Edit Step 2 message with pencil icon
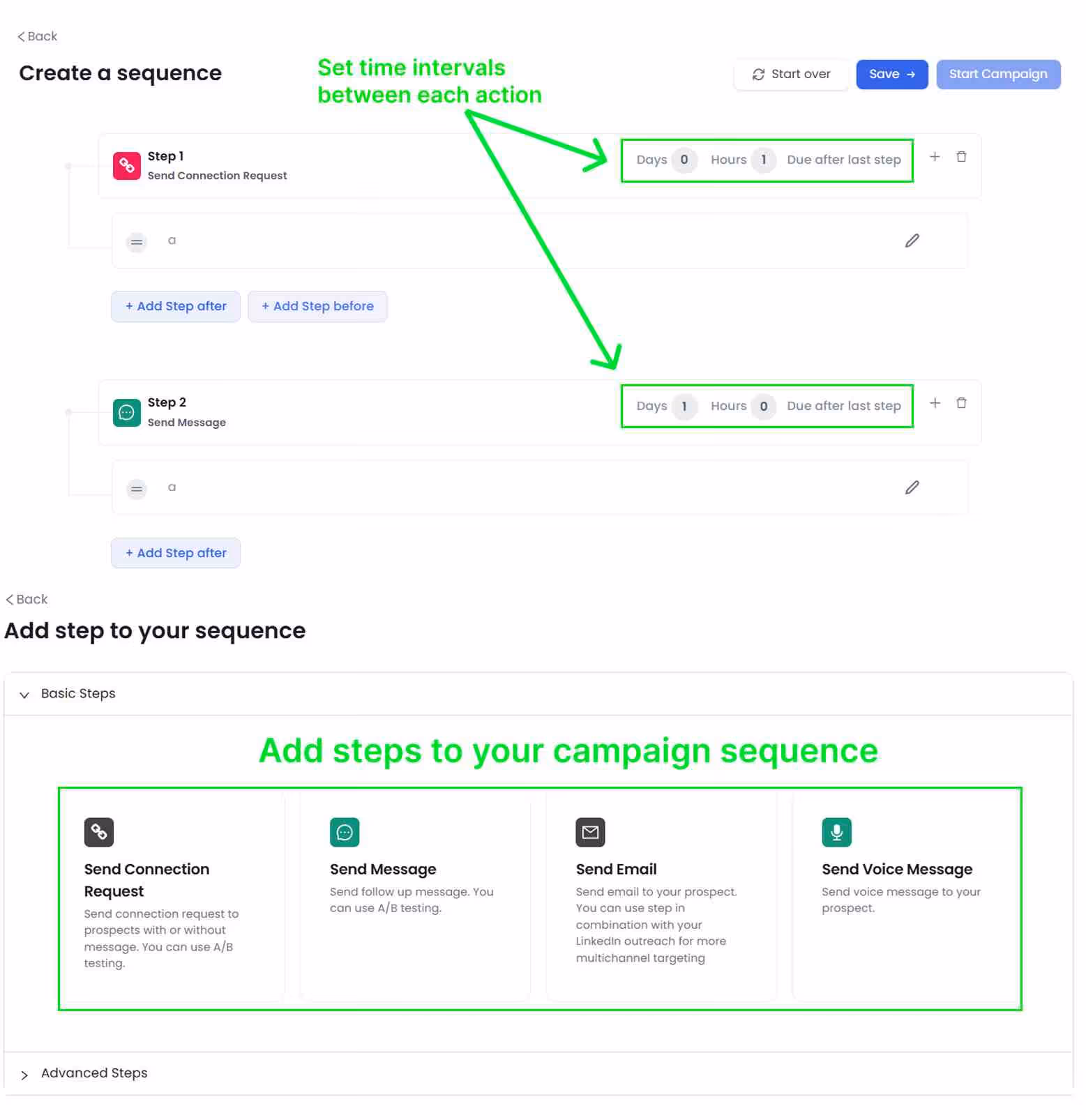 [x=912, y=487]
